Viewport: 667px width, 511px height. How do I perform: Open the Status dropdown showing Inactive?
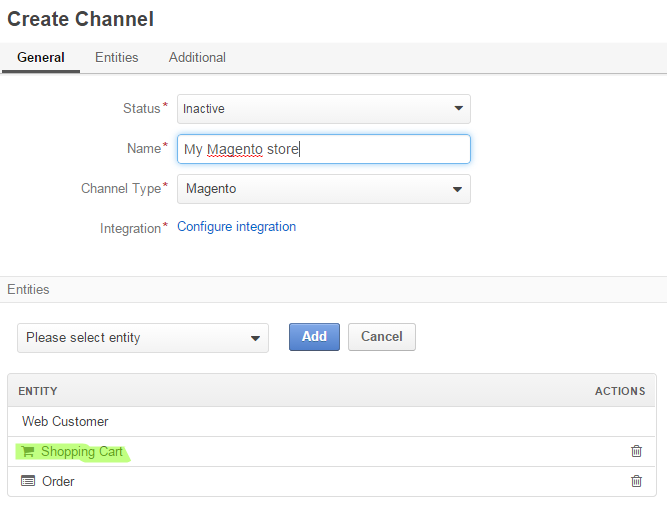(324, 109)
